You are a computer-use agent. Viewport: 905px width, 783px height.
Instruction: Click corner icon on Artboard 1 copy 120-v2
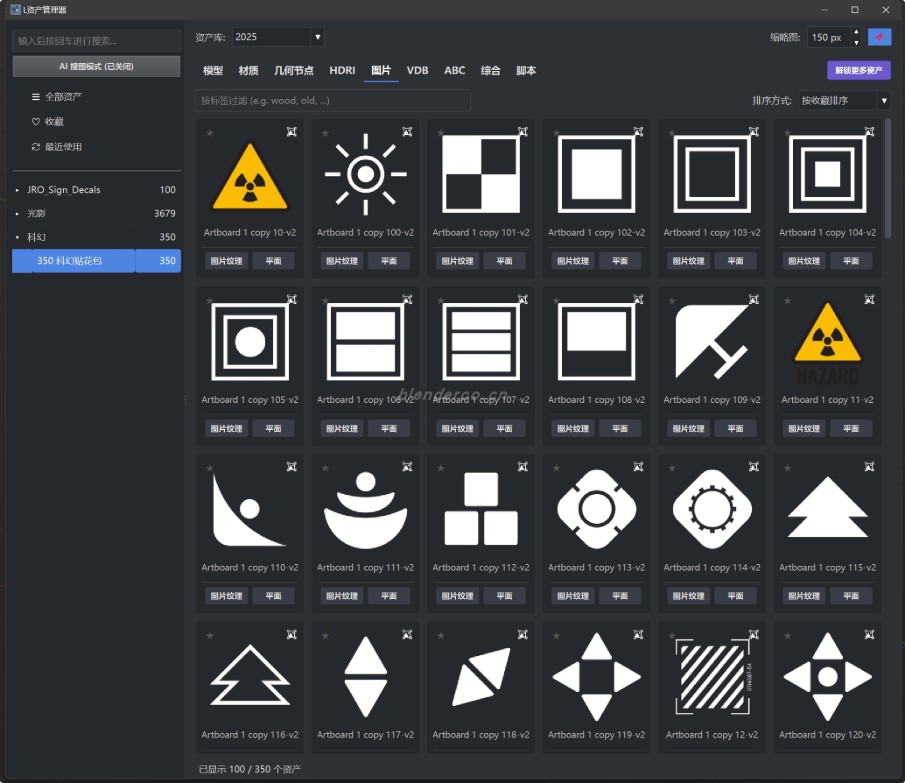pyautogui.click(x=869, y=635)
